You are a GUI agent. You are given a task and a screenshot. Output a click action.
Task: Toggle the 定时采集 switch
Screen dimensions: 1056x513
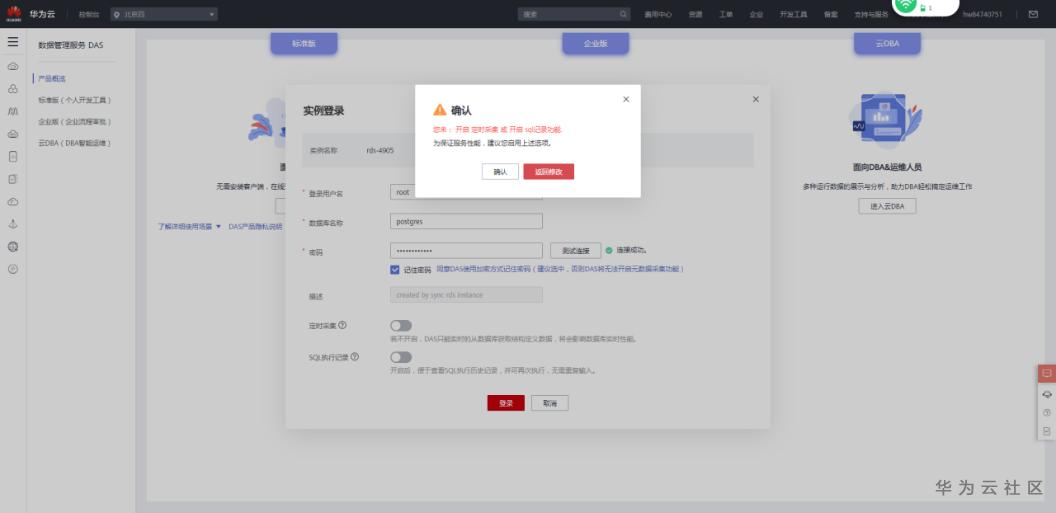click(x=401, y=326)
